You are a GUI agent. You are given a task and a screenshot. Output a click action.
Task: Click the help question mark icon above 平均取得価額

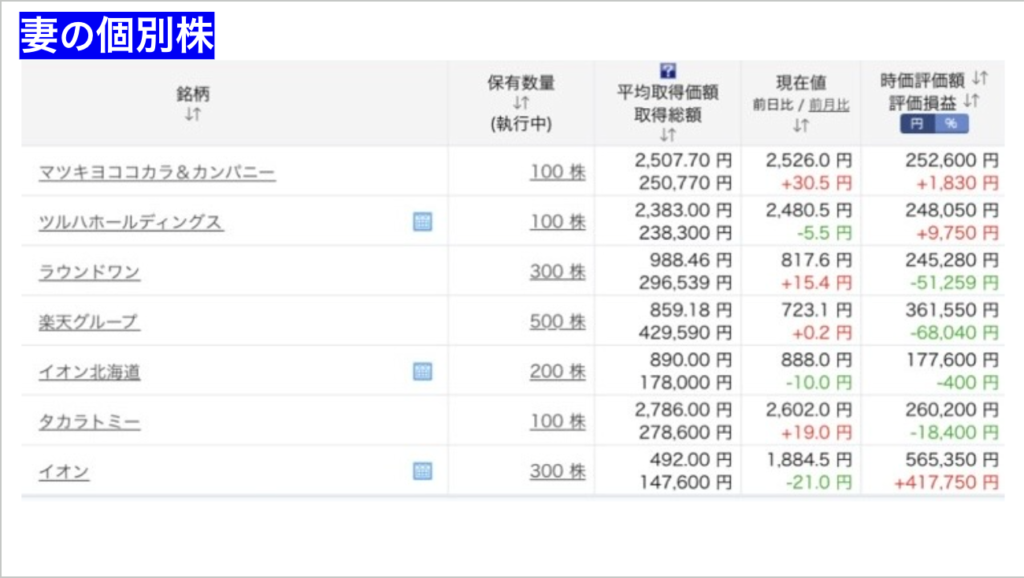668,71
